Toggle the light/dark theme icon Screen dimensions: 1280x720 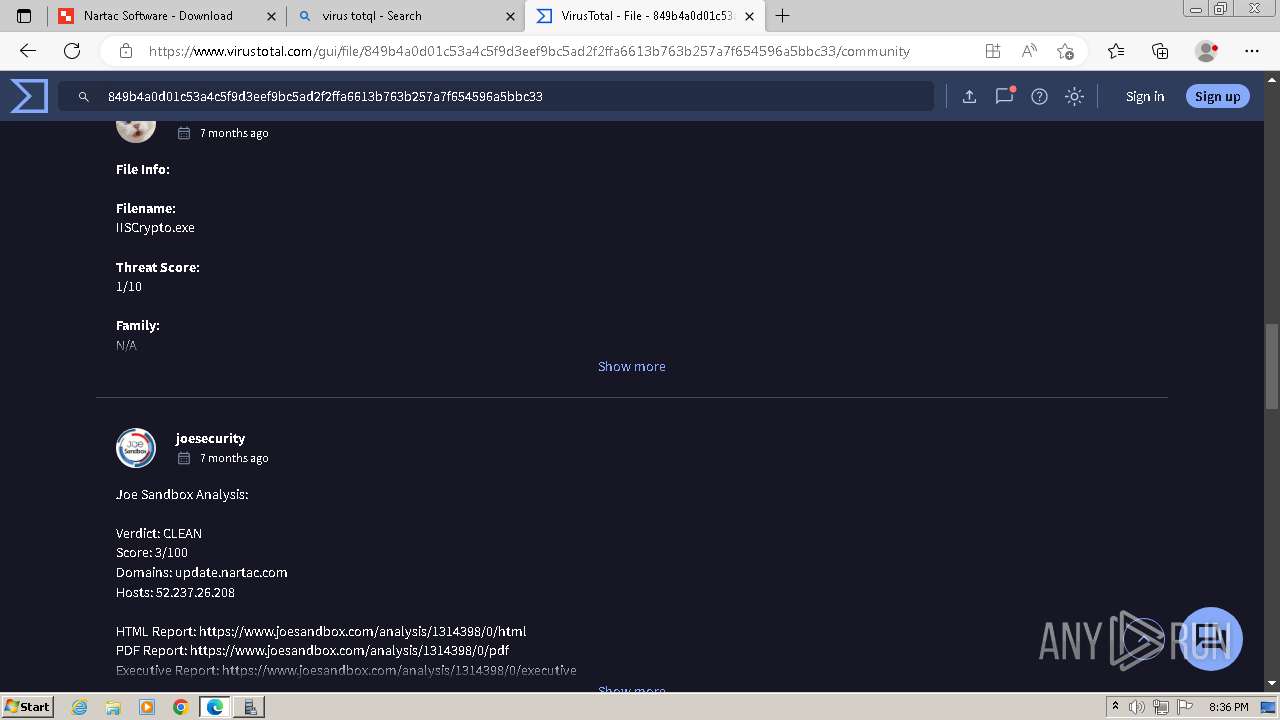pyautogui.click(x=1074, y=96)
